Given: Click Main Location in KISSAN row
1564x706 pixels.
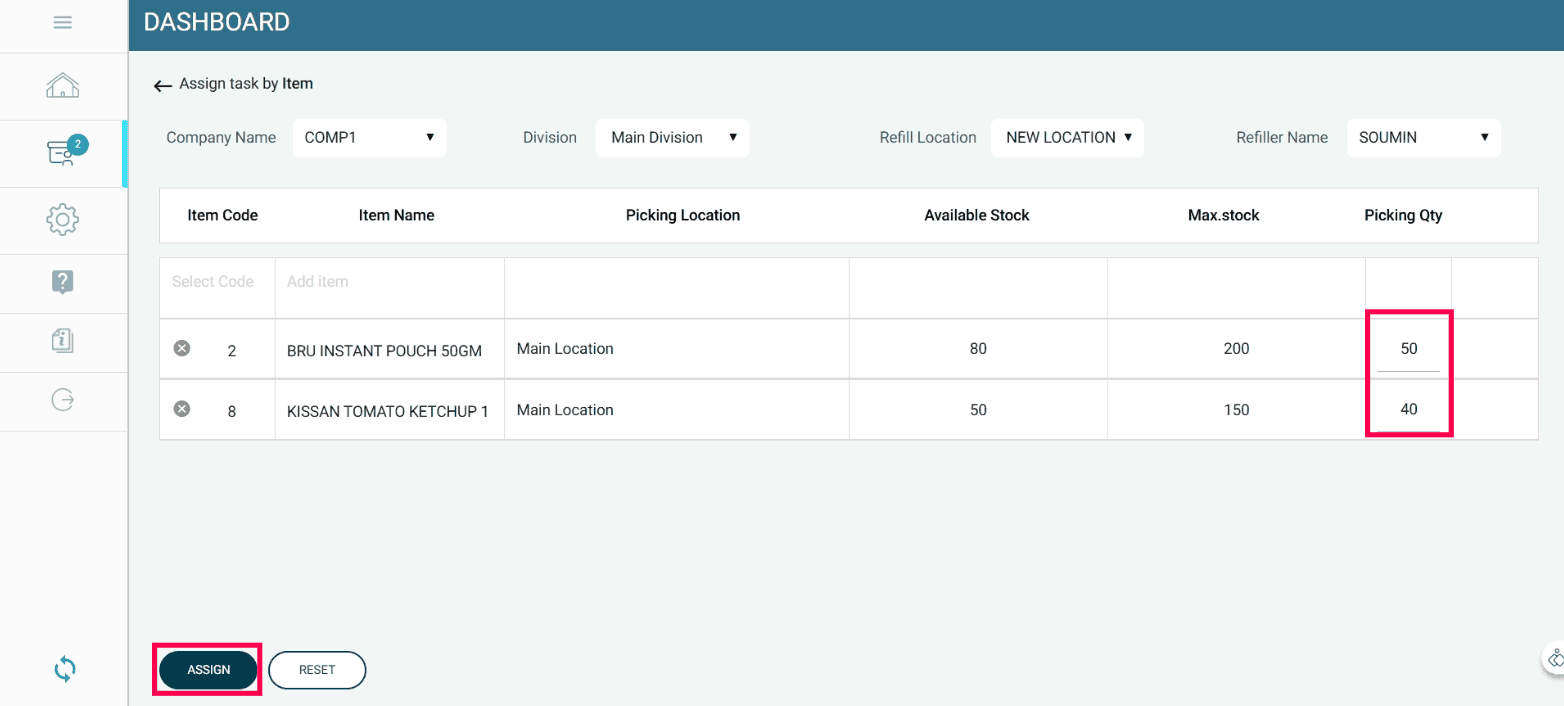Looking at the screenshot, I should tap(565, 410).
